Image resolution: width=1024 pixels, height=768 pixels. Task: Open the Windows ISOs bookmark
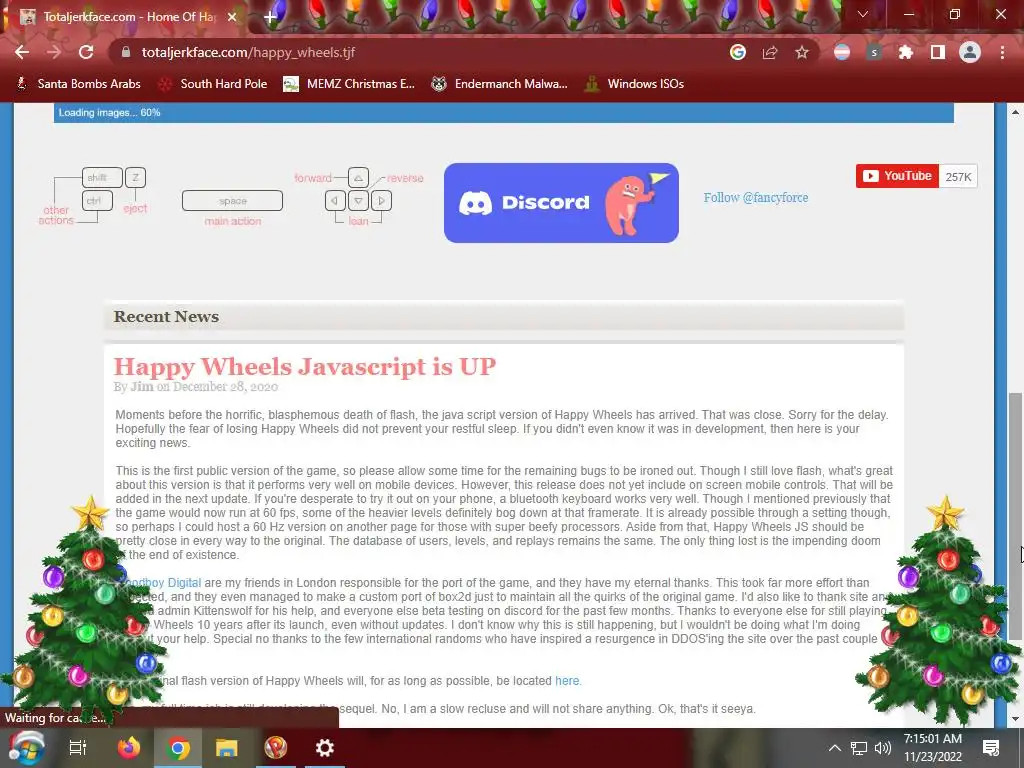click(x=635, y=84)
